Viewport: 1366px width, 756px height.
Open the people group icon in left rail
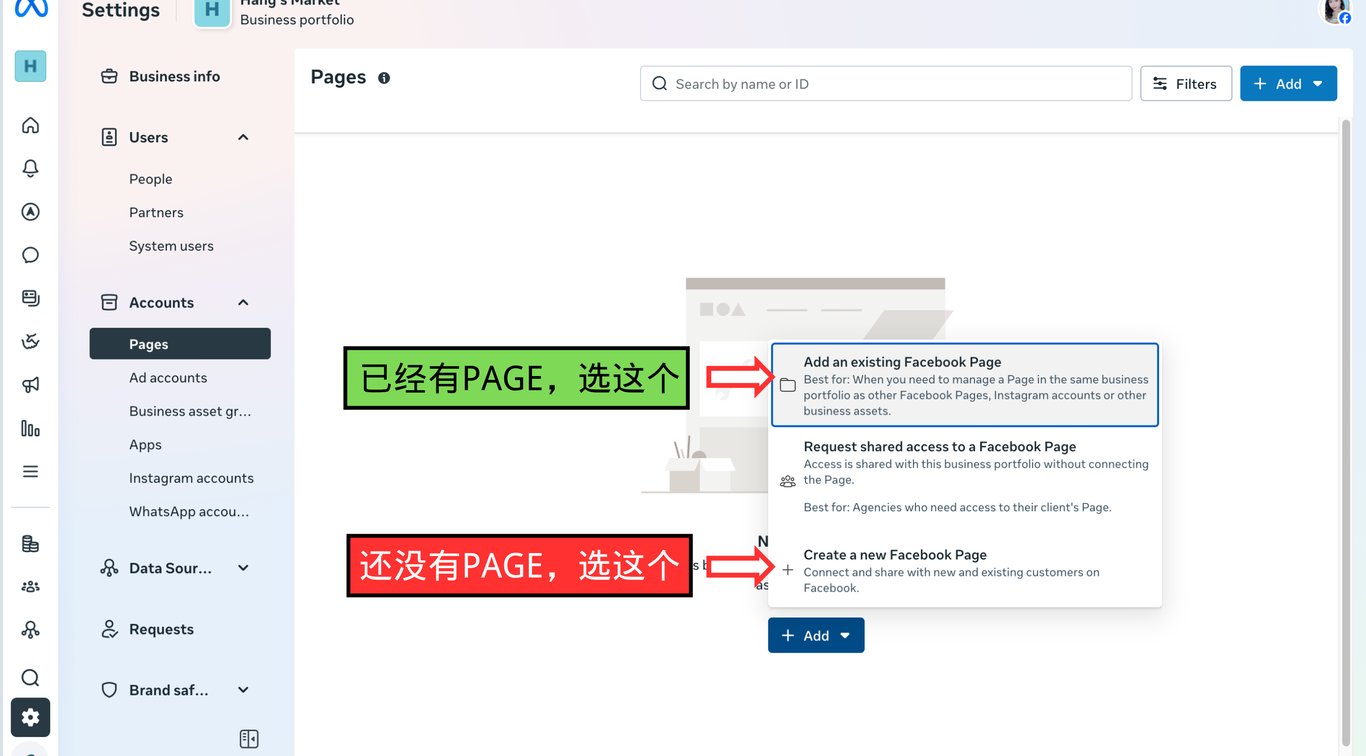pyautogui.click(x=30, y=587)
